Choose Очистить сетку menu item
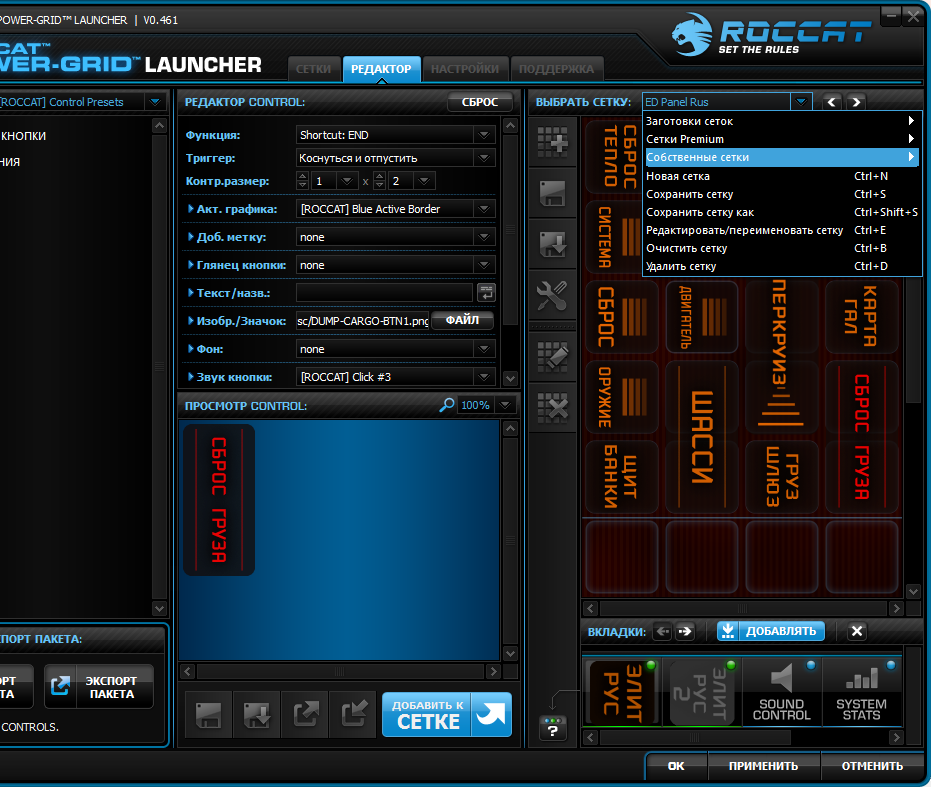The width and height of the screenshot is (931, 787). point(781,248)
